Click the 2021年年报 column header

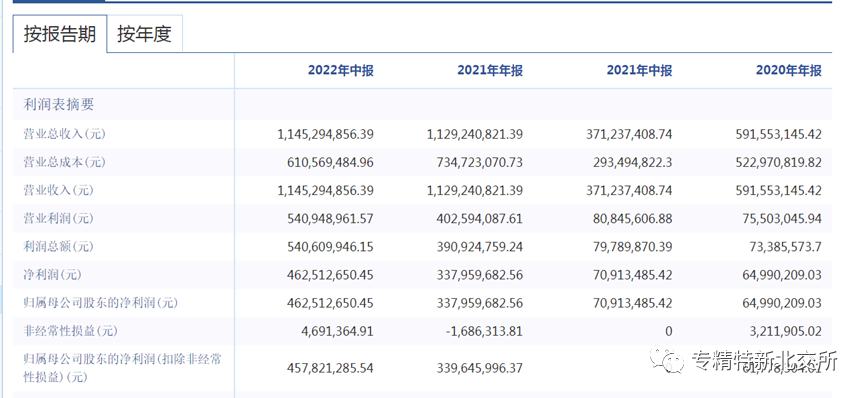click(490, 70)
